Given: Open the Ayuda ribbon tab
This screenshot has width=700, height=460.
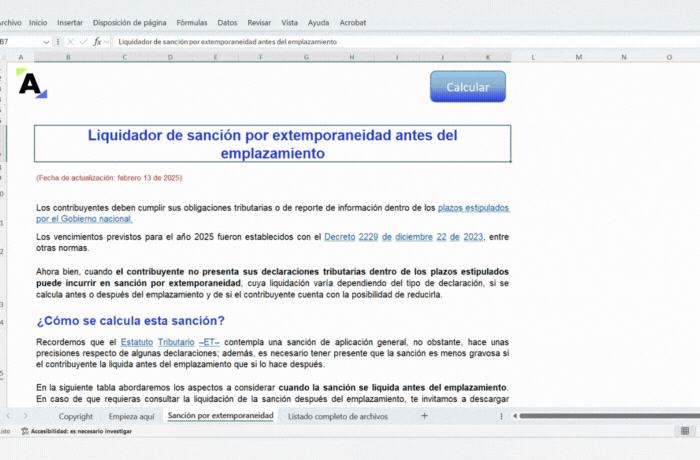Looking at the screenshot, I should (x=318, y=22).
